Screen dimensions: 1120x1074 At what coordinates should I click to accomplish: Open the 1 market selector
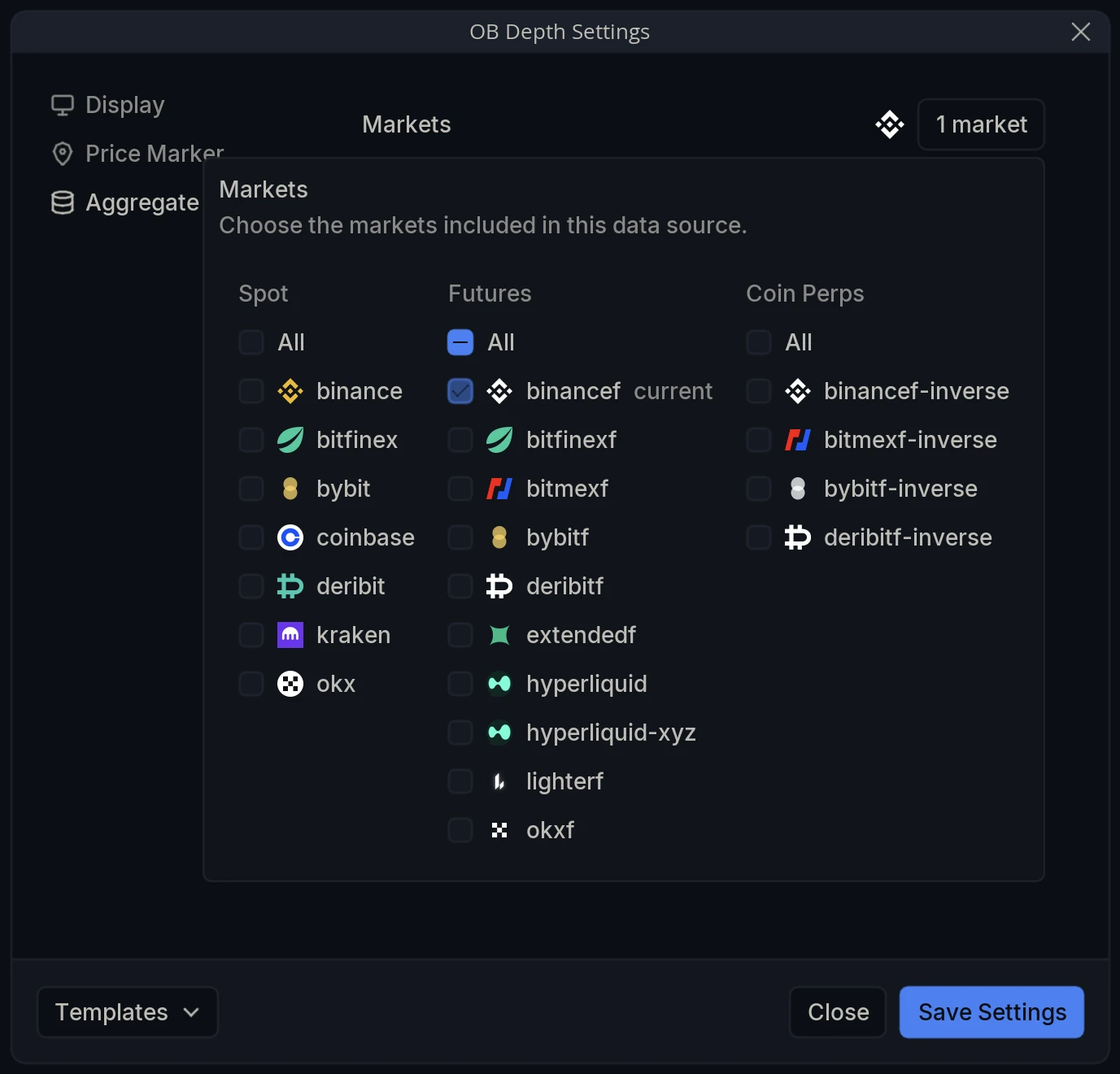pyautogui.click(x=981, y=124)
